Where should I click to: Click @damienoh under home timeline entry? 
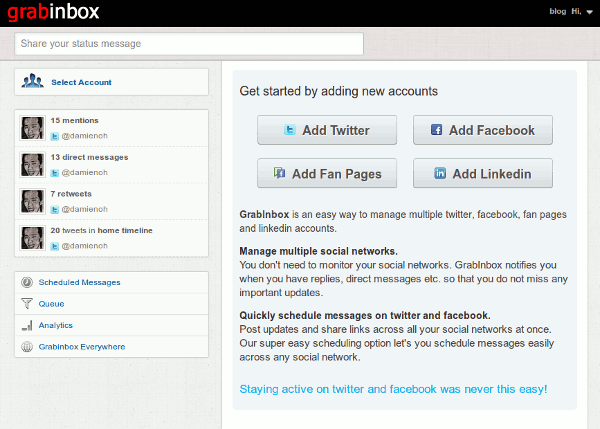pos(85,246)
